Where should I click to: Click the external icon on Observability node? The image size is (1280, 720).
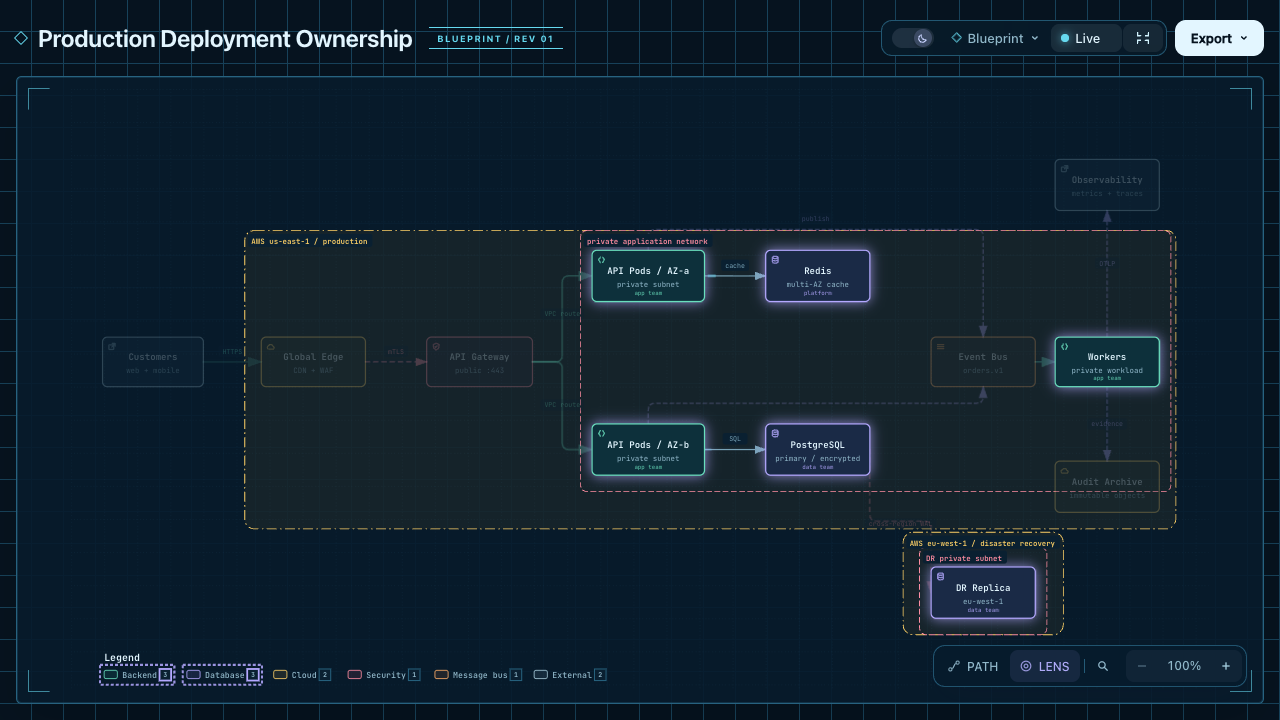[x=1064, y=169]
